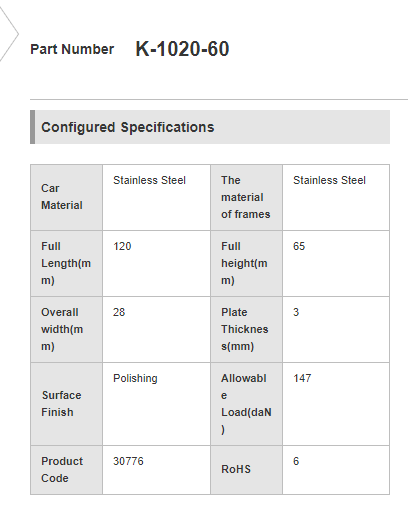
Task: Click the Part Number label
Action: (x=72, y=49)
